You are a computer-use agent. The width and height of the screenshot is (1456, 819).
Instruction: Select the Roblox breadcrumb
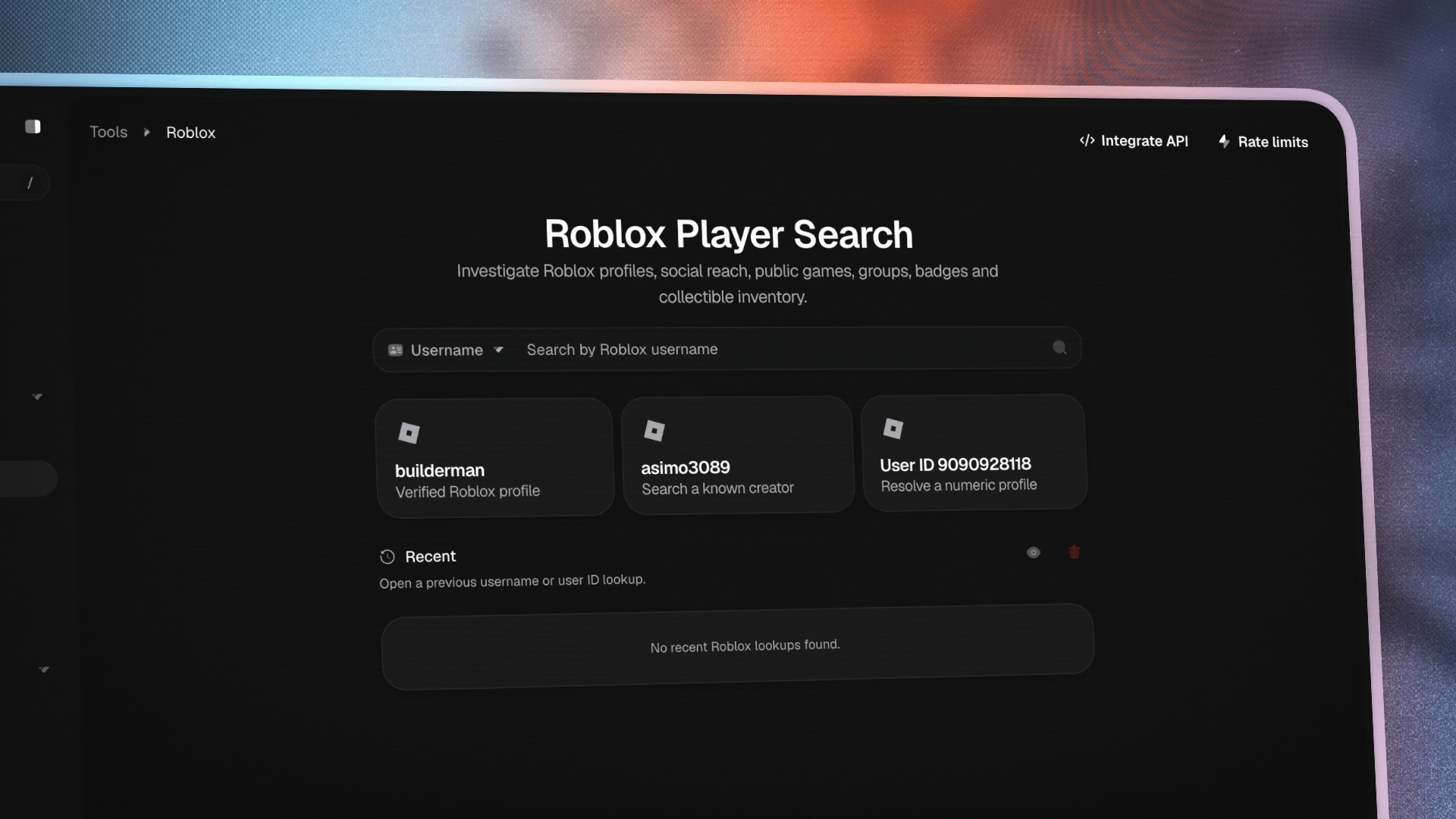pyautogui.click(x=191, y=133)
